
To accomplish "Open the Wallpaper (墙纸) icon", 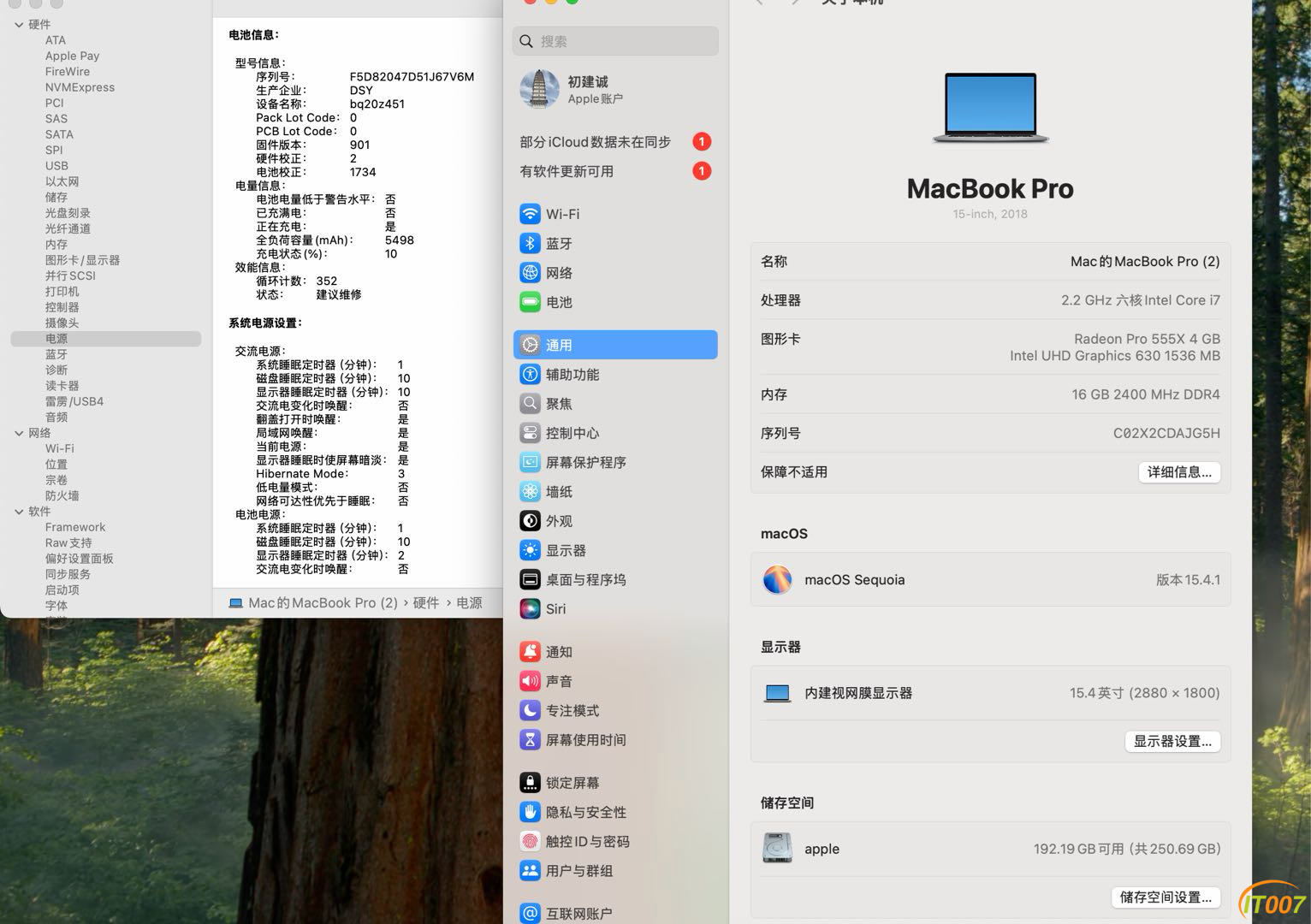I will tap(530, 491).
